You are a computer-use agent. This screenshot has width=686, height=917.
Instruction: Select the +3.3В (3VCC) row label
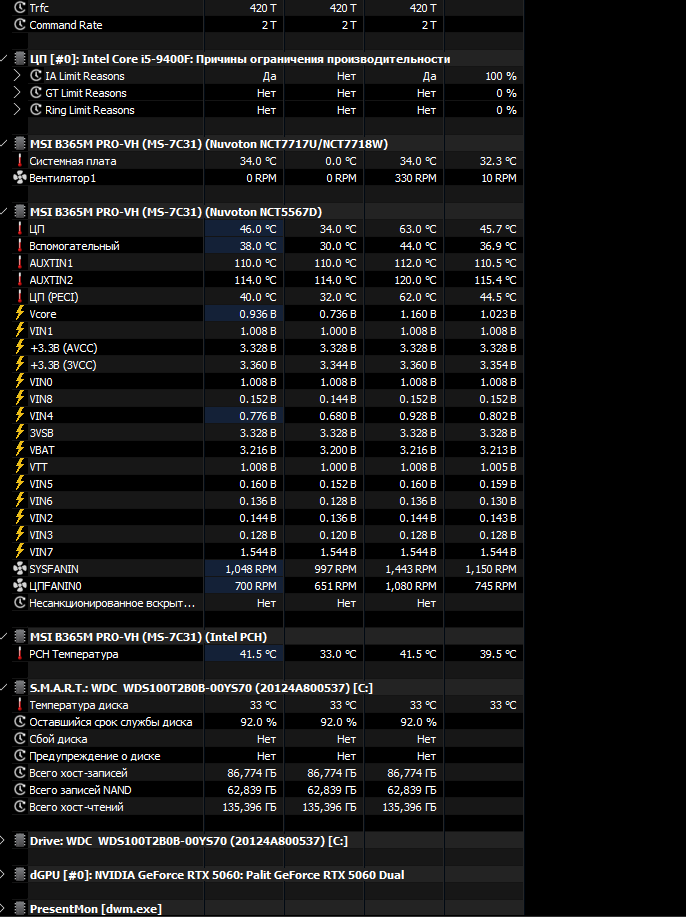(63, 365)
